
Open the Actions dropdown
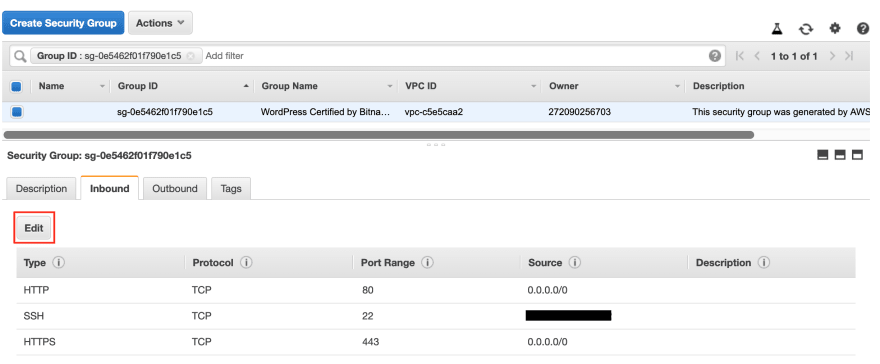click(161, 23)
